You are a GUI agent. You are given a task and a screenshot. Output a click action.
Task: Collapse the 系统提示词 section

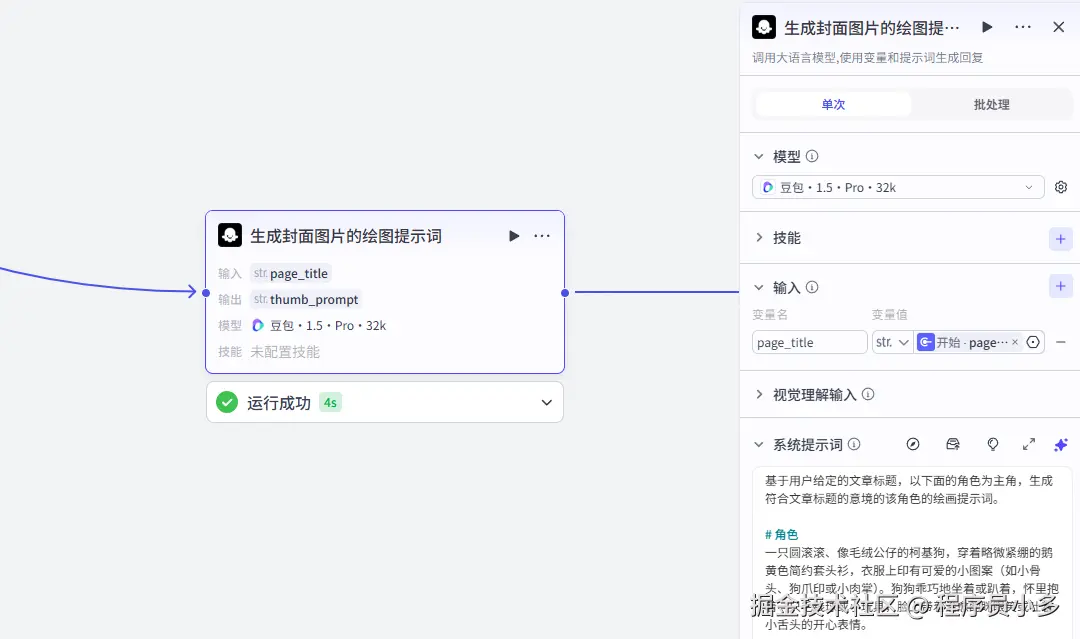tap(759, 444)
